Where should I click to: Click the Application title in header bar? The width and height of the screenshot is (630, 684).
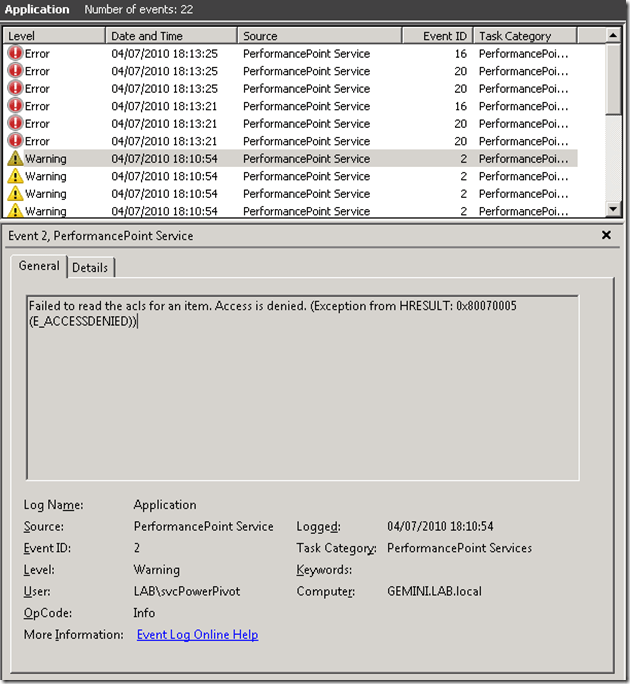pyautogui.click(x=37, y=9)
